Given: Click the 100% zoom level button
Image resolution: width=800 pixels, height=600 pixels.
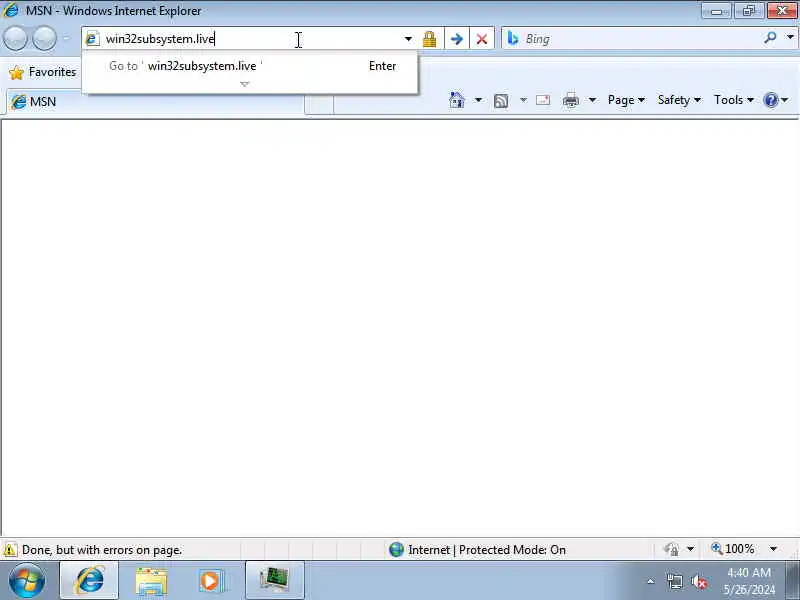Looking at the screenshot, I should (733, 549).
